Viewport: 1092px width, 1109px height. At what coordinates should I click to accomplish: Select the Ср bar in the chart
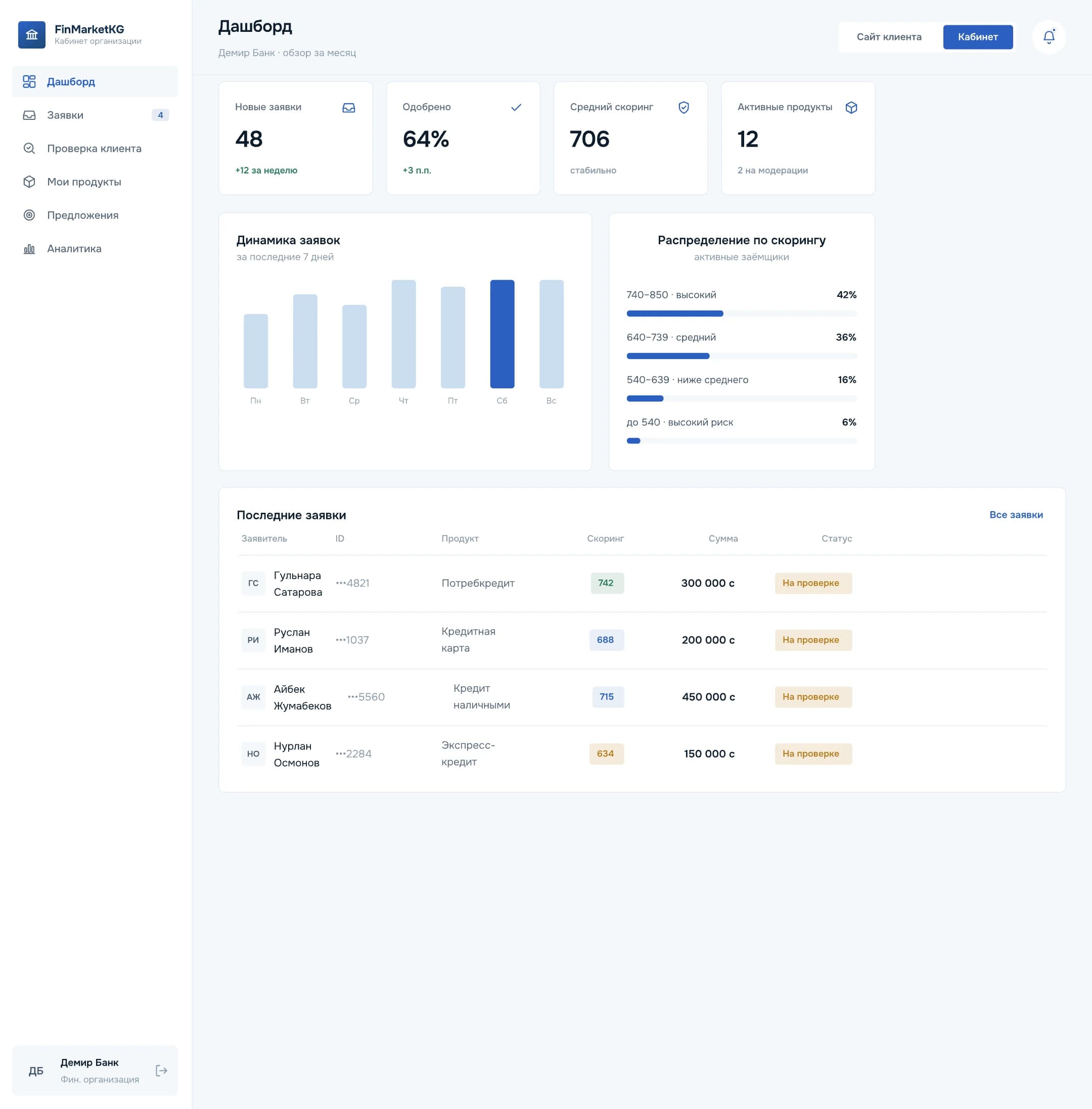pyautogui.click(x=354, y=346)
